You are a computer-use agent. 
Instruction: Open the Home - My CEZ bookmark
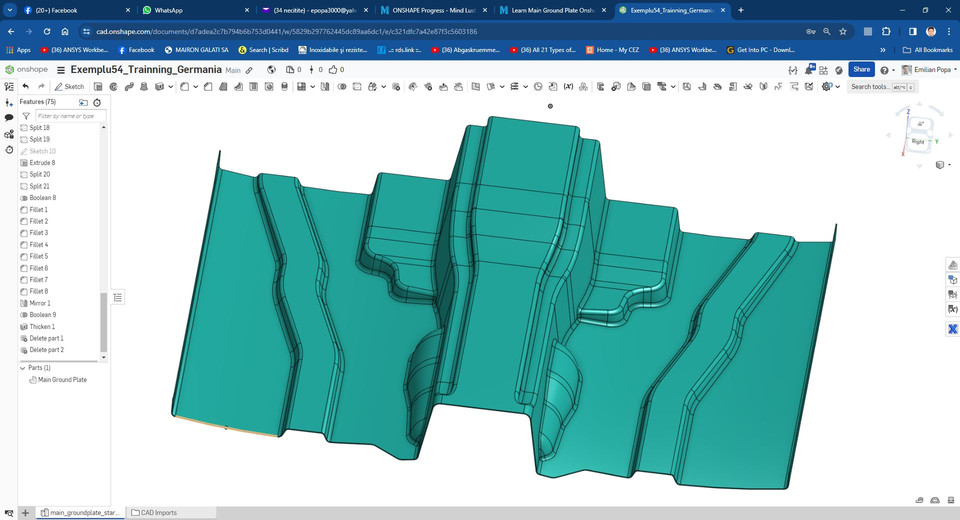612,50
